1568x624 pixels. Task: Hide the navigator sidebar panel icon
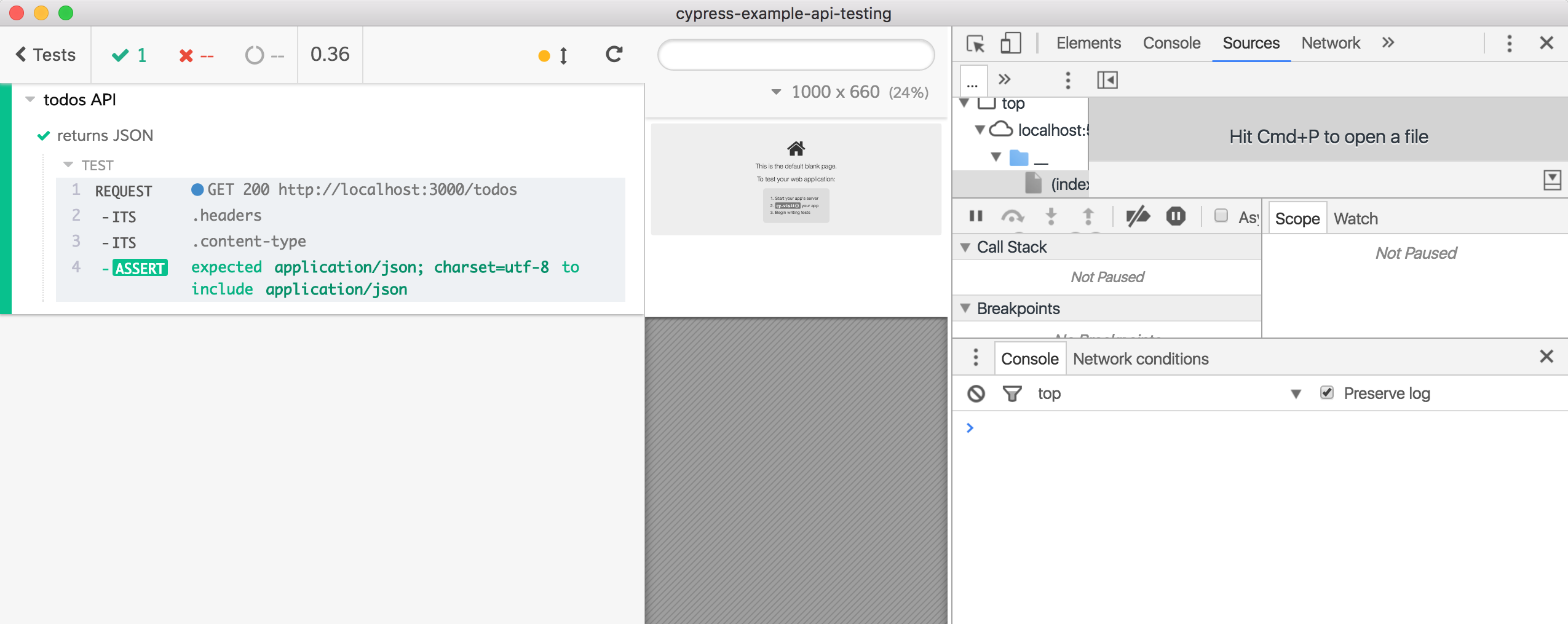tap(1107, 80)
